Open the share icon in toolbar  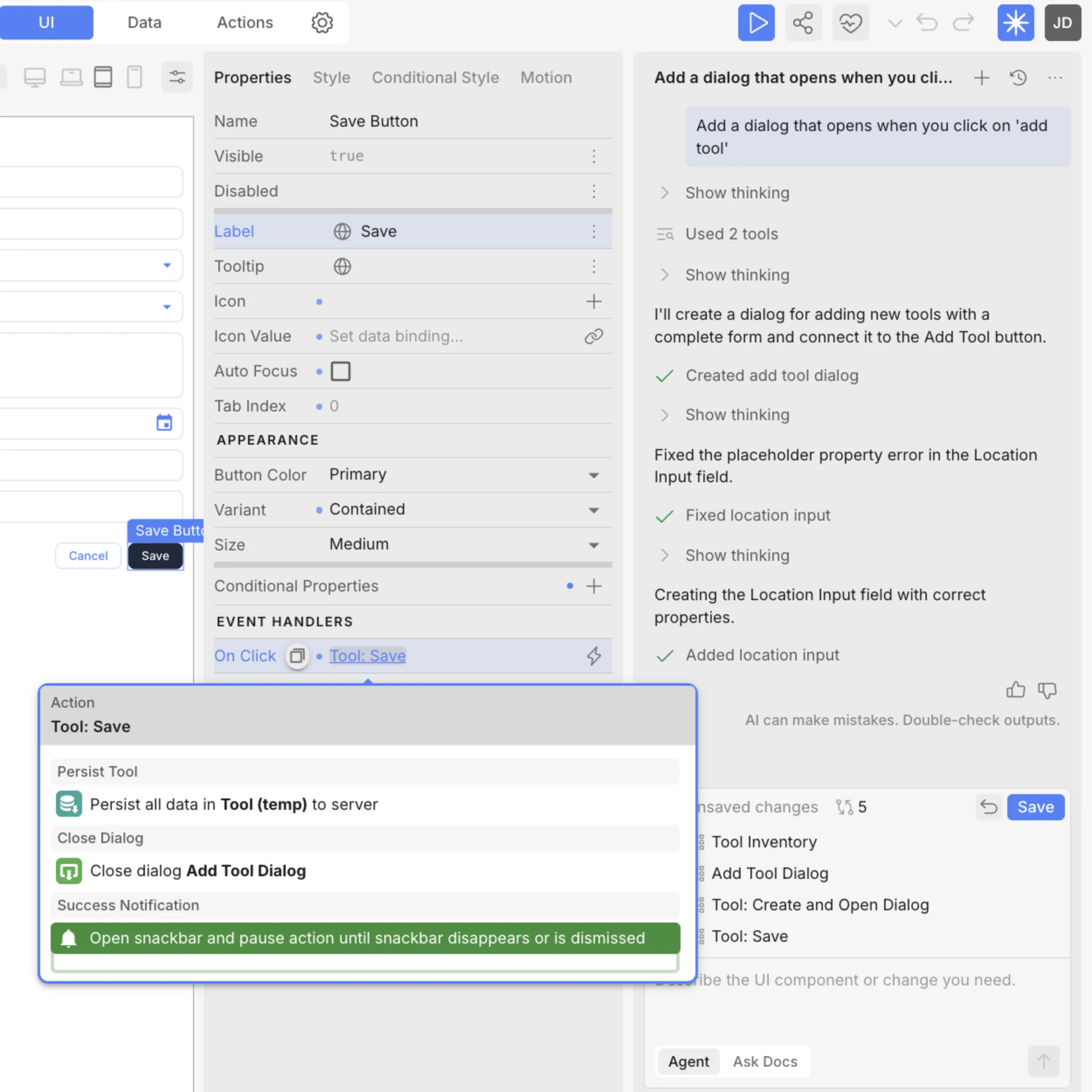click(x=802, y=23)
